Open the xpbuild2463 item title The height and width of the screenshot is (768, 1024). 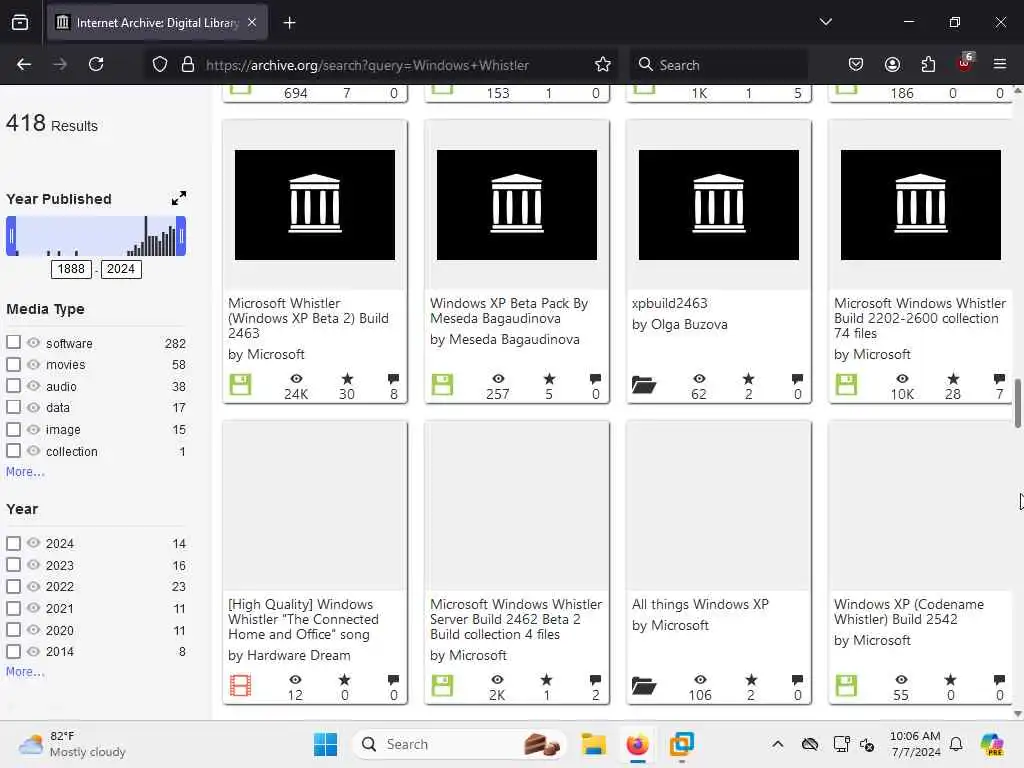[669, 303]
